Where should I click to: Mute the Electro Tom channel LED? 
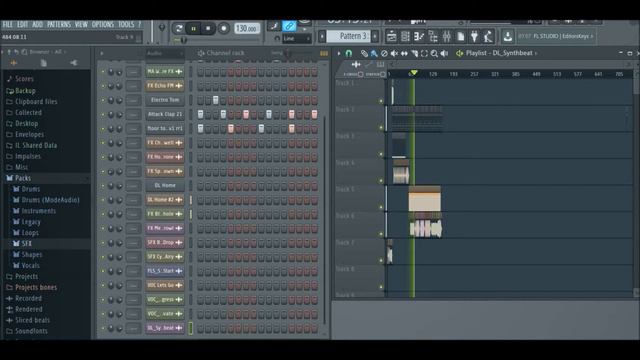pos(103,100)
